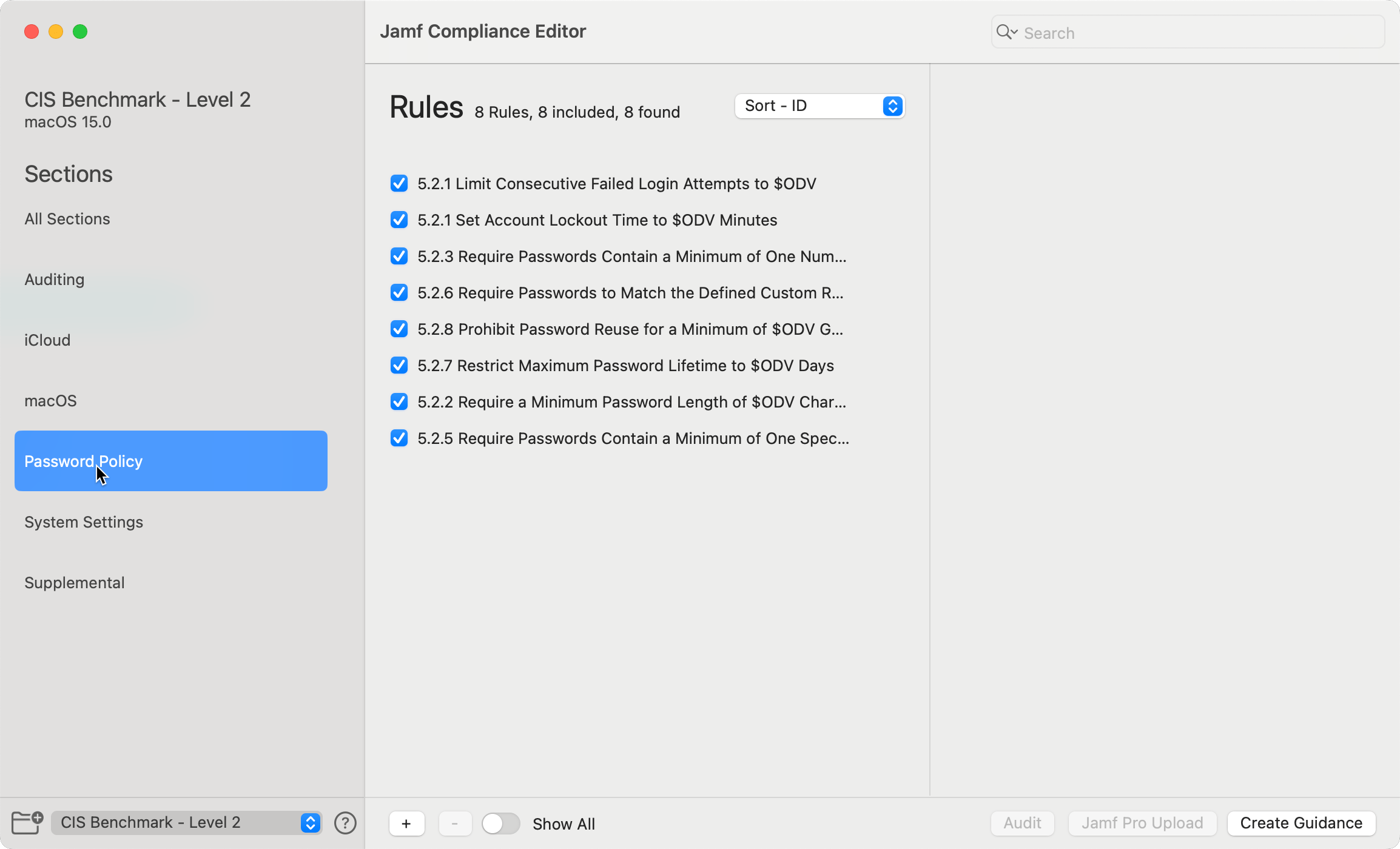Open the help question mark icon

point(345,823)
